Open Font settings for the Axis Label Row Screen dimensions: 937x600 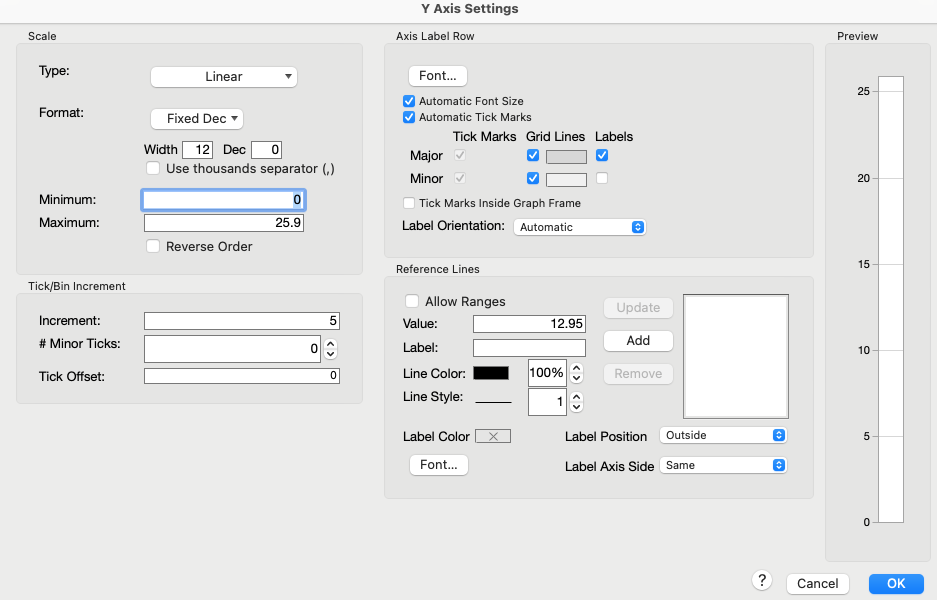(438, 75)
